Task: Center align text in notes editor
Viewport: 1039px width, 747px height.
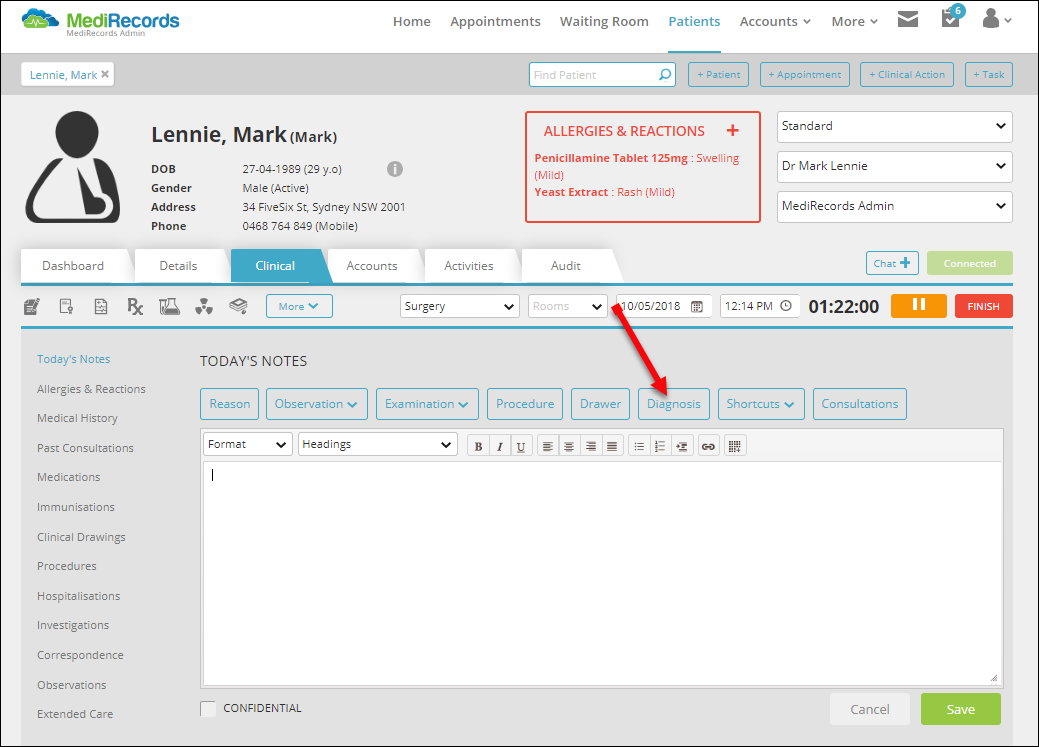Action: click(x=569, y=446)
